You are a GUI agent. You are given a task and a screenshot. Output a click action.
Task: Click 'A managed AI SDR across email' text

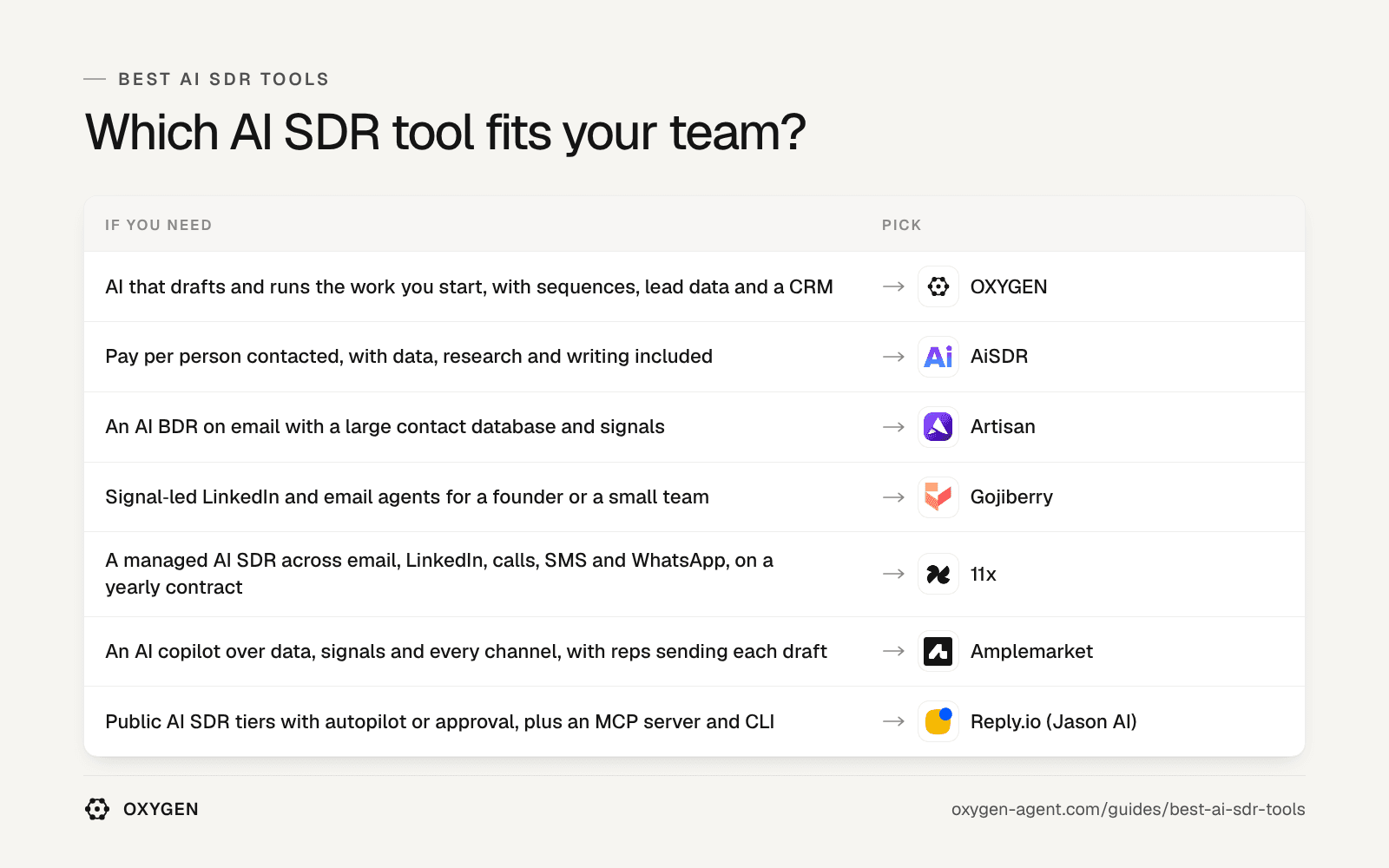(439, 574)
